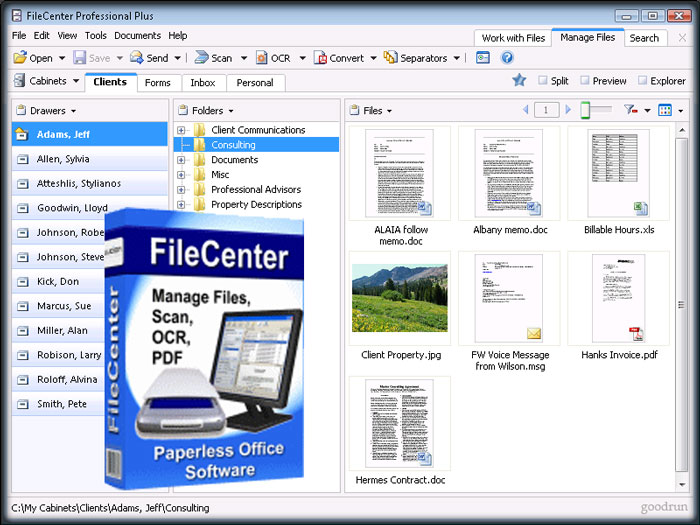Click the OCR document icon
Viewport: 700px width, 525px height.
click(262, 58)
